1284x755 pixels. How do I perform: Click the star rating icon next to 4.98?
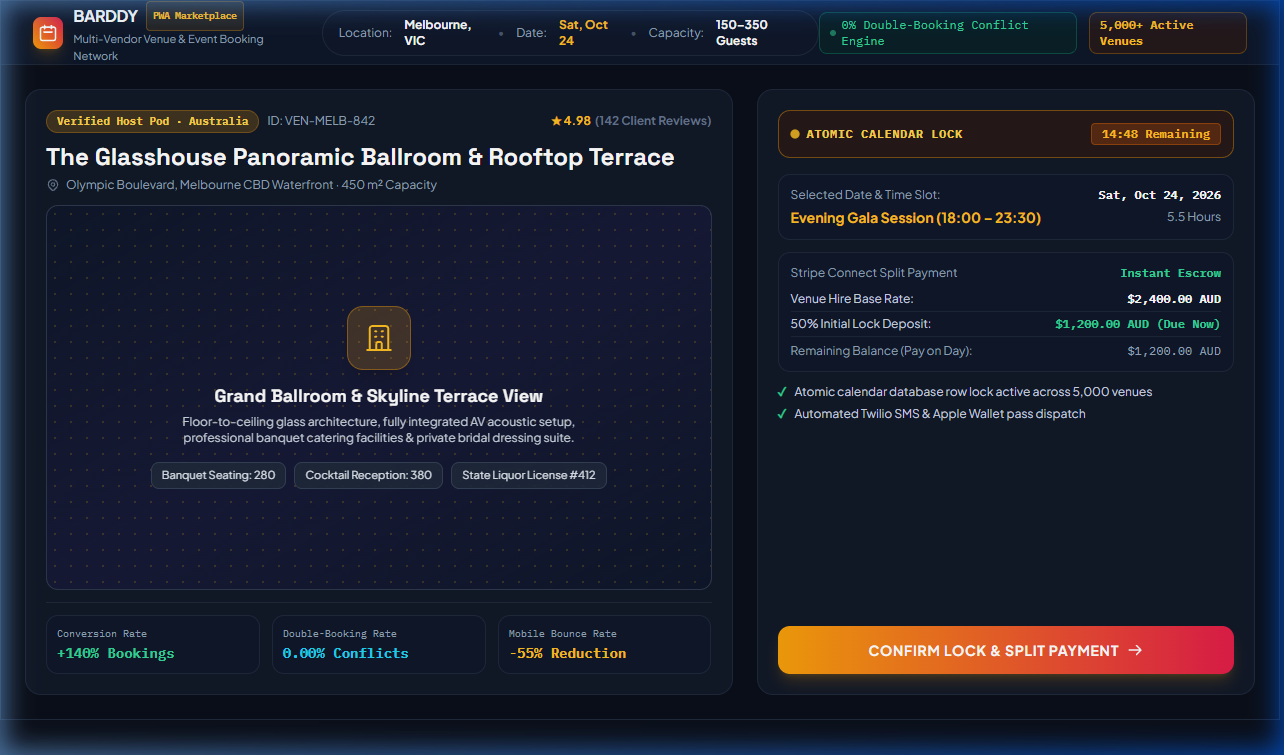tap(556, 121)
